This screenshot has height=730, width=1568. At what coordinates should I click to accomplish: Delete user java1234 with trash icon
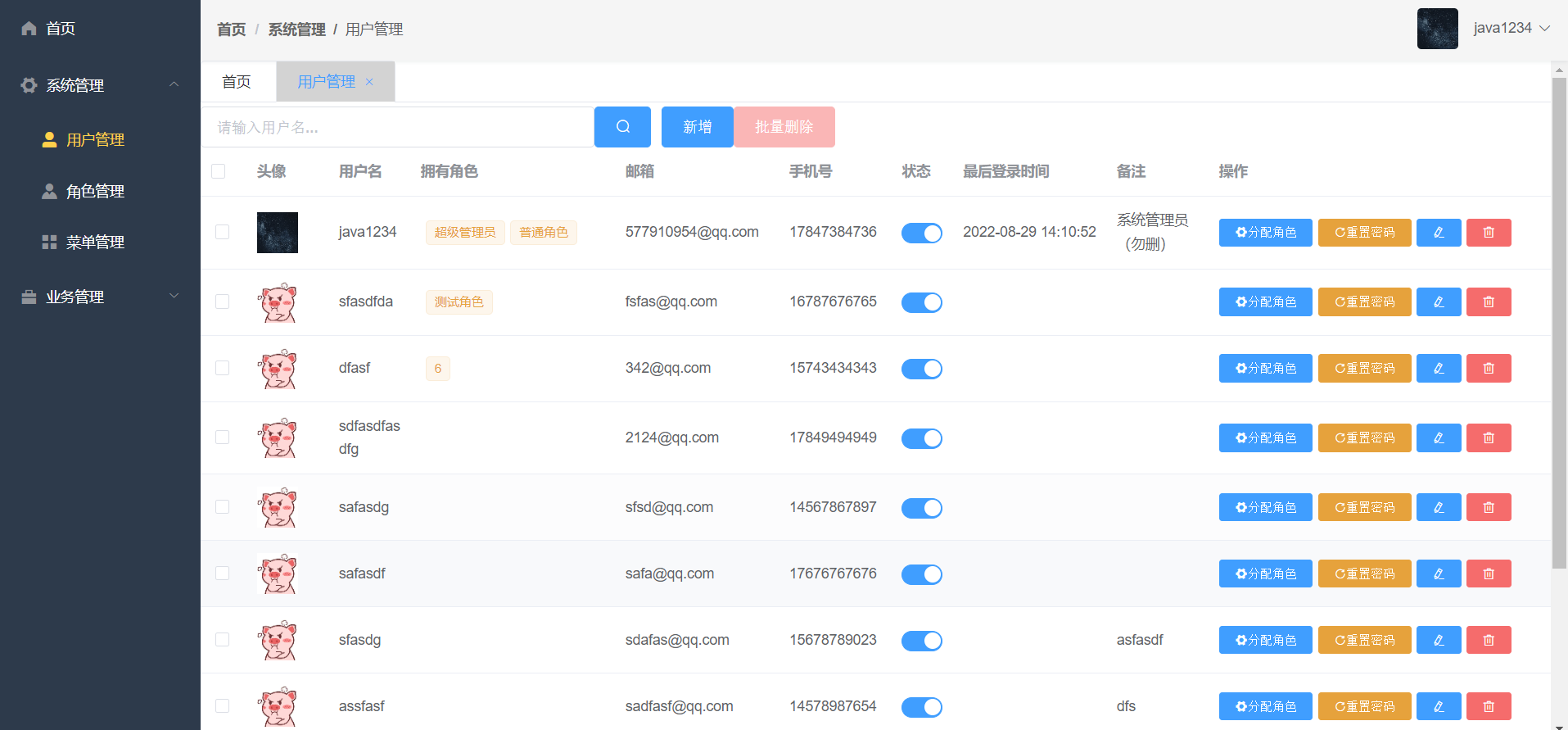1489,233
